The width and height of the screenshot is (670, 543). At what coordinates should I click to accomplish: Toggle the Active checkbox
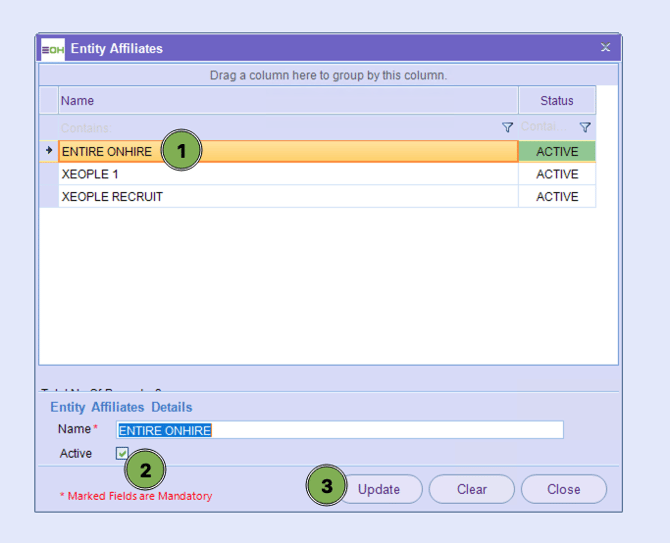pos(123,454)
